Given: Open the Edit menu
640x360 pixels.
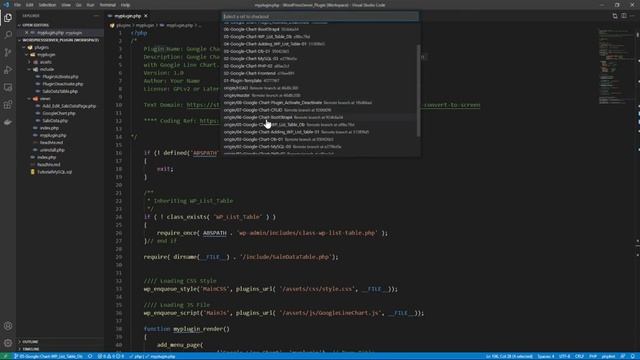Looking at the screenshot, I should click(x=29, y=5).
